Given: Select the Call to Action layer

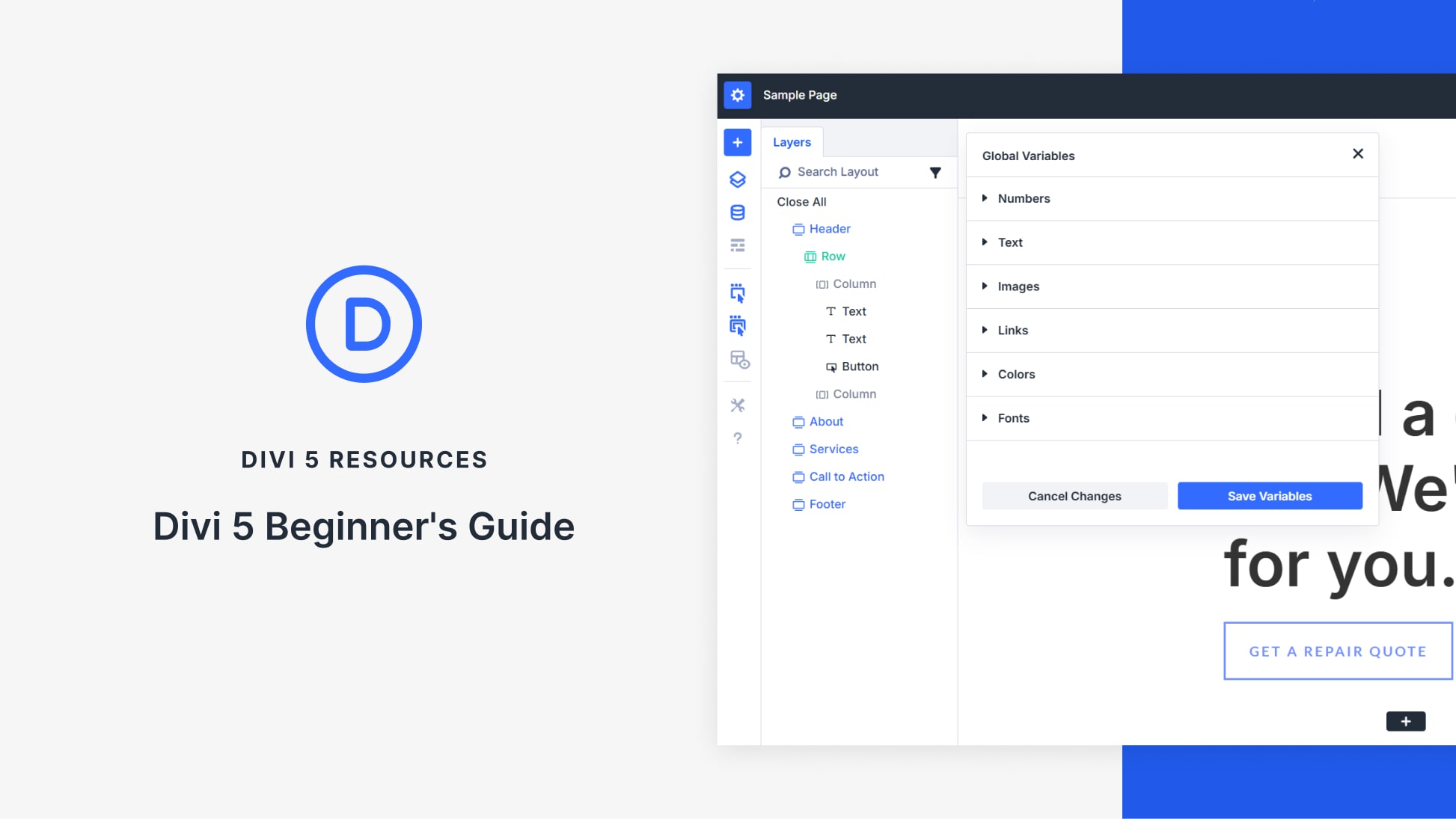Looking at the screenshot, I should (x=846, y=476).
